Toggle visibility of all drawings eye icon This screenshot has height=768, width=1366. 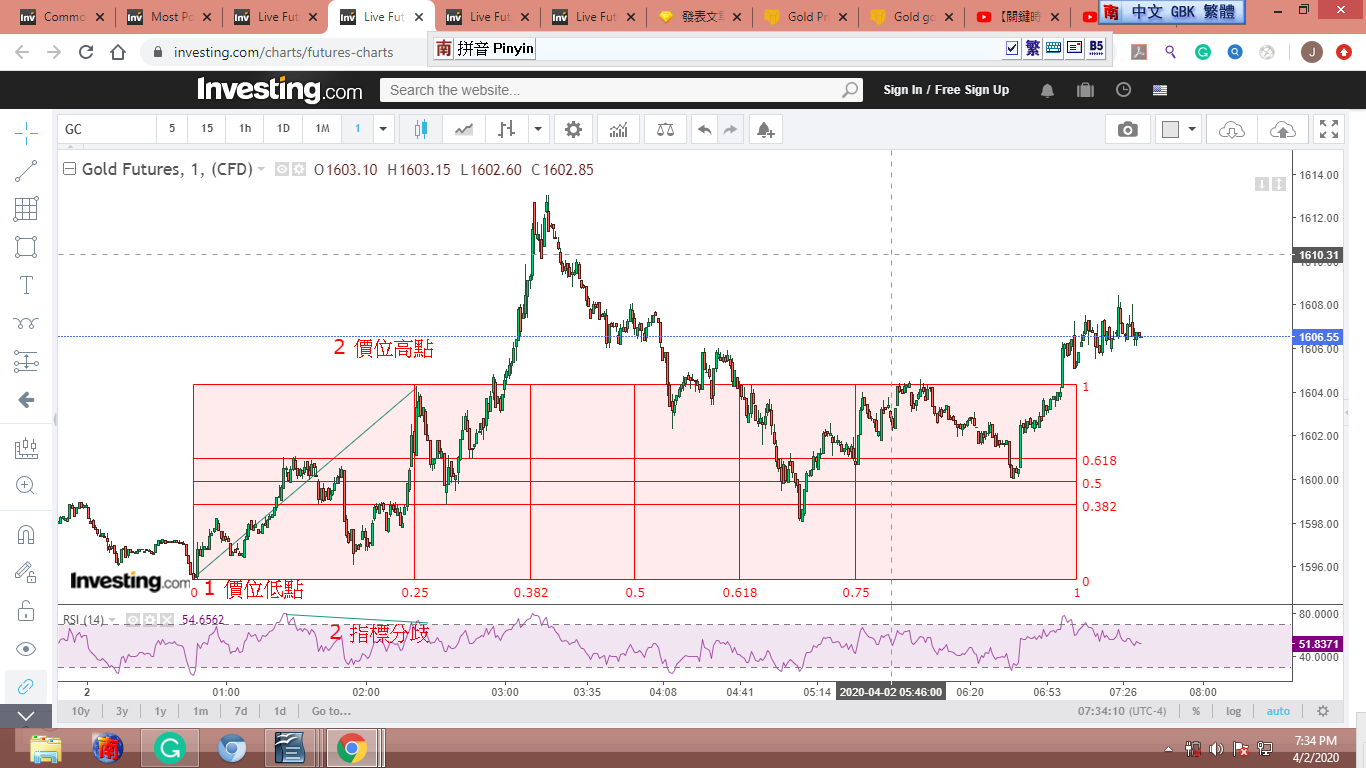coord(26,649)
